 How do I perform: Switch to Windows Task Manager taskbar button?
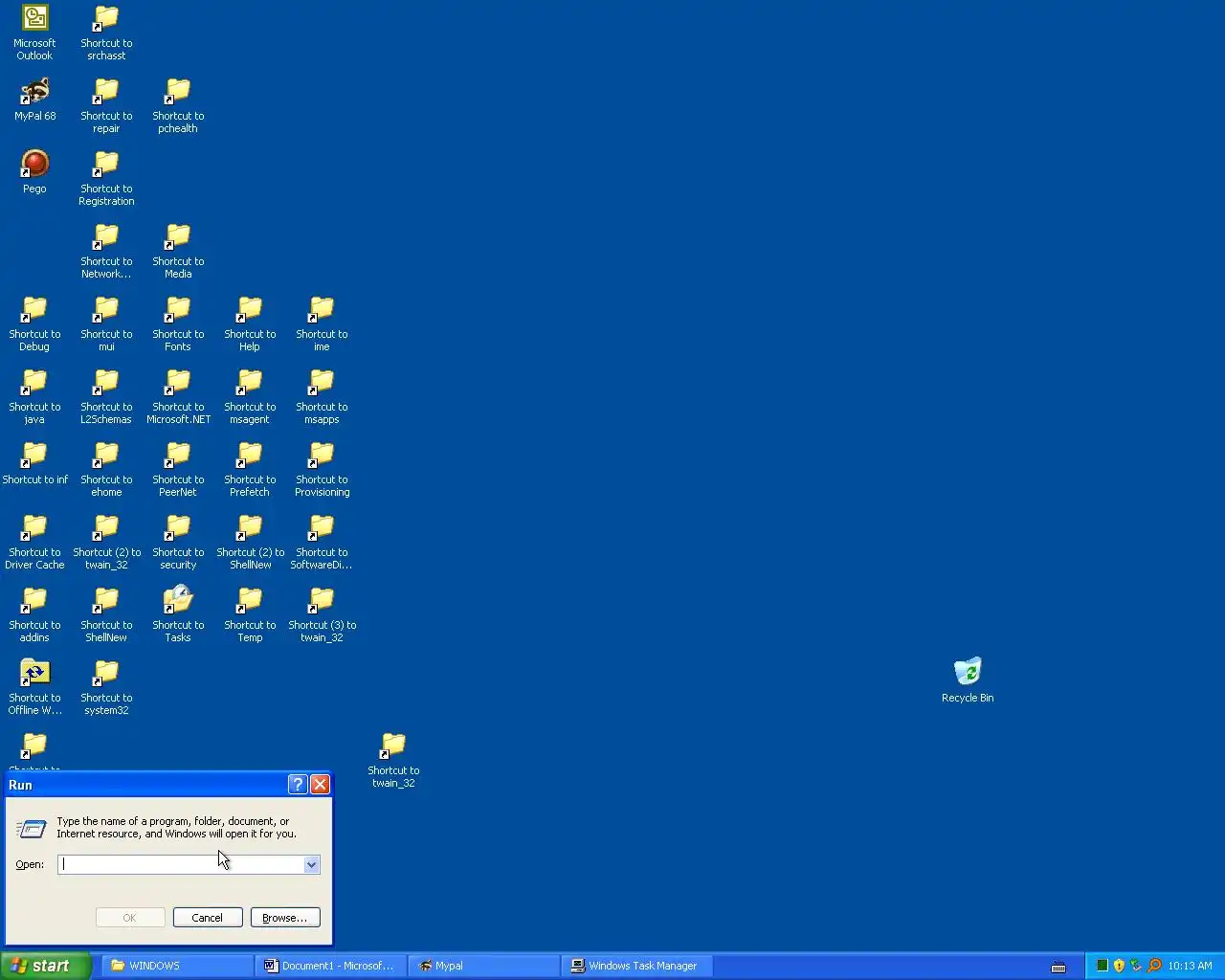click(636, 966)
